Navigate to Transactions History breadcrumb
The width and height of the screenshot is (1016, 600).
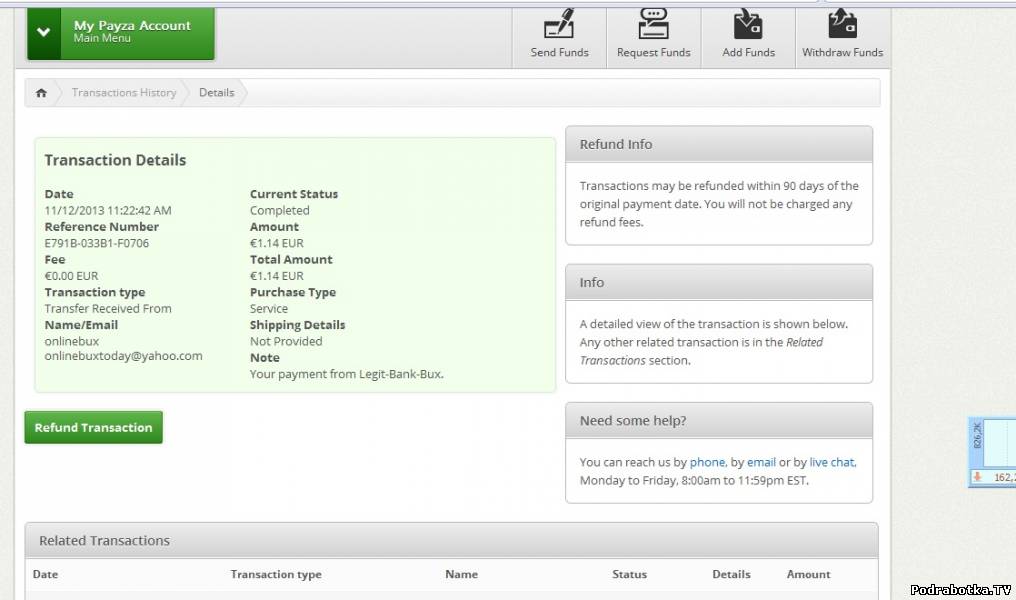tap(123, 93)
